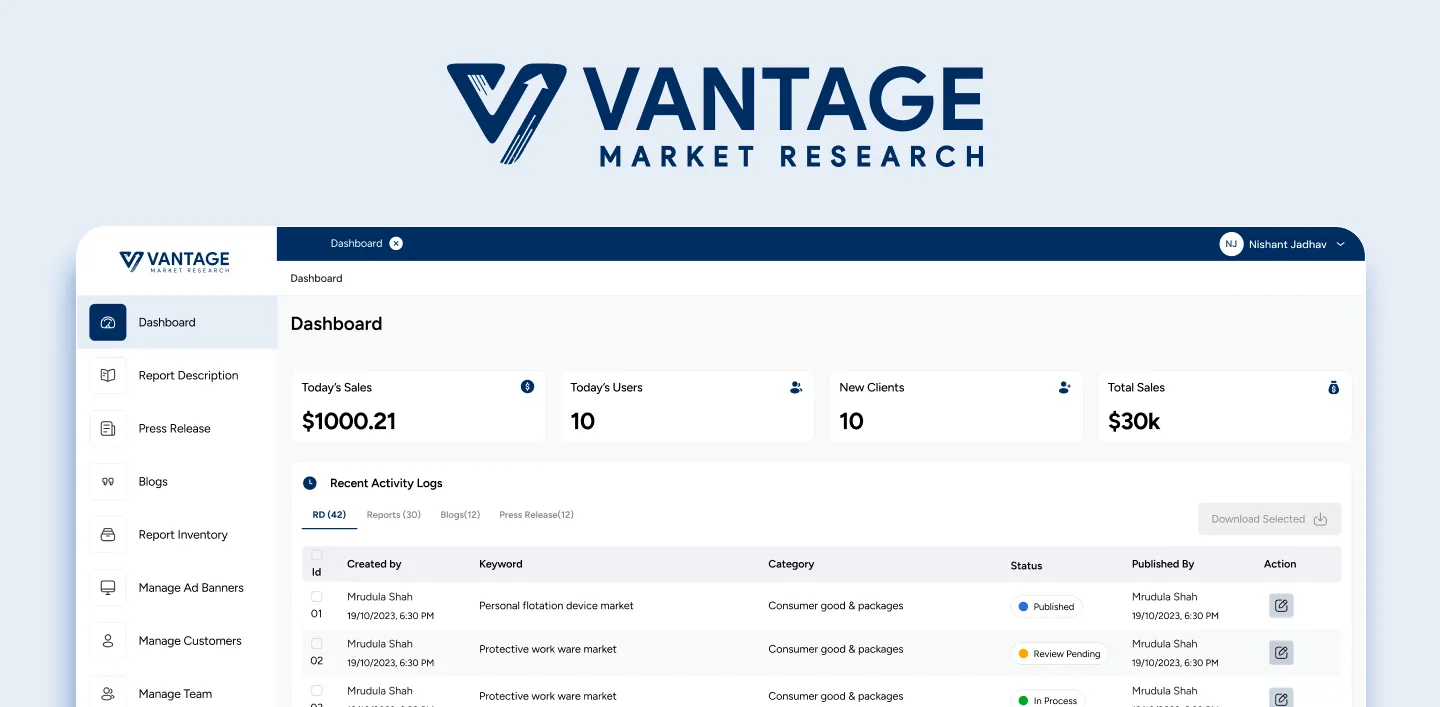Close the Dashboard tab

[396, 243]
